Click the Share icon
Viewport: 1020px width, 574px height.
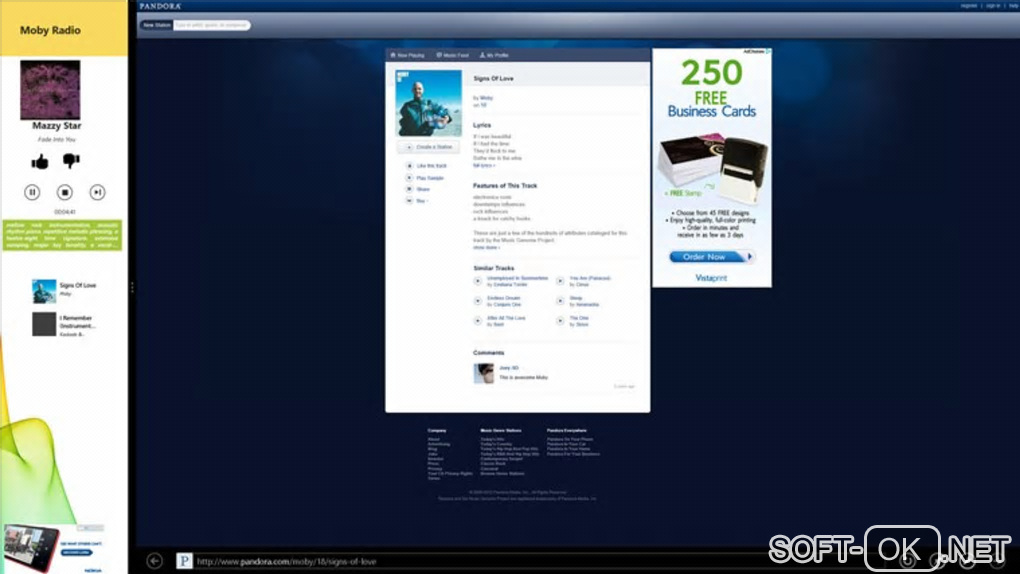[409, 189]
